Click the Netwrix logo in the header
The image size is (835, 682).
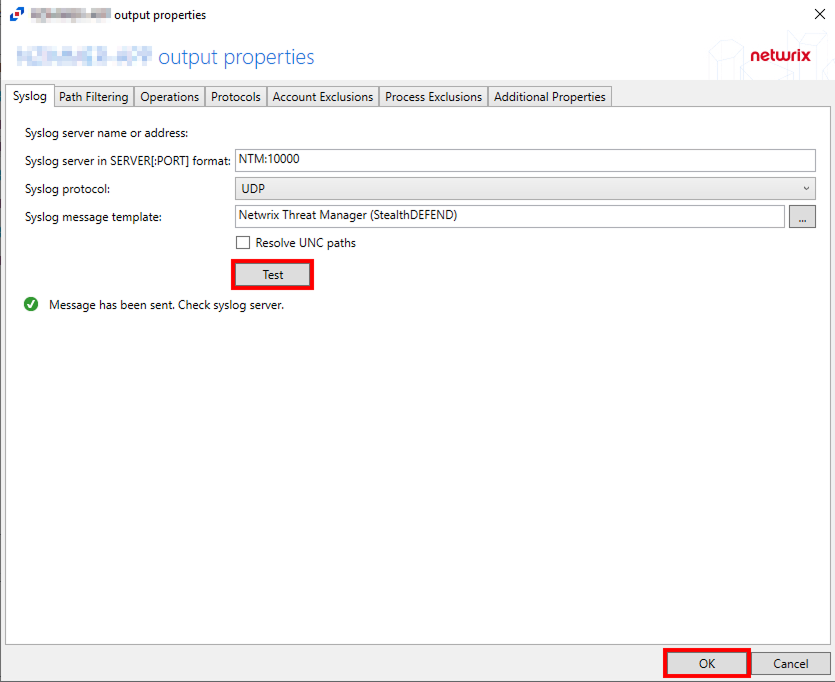tap(780, 56)
